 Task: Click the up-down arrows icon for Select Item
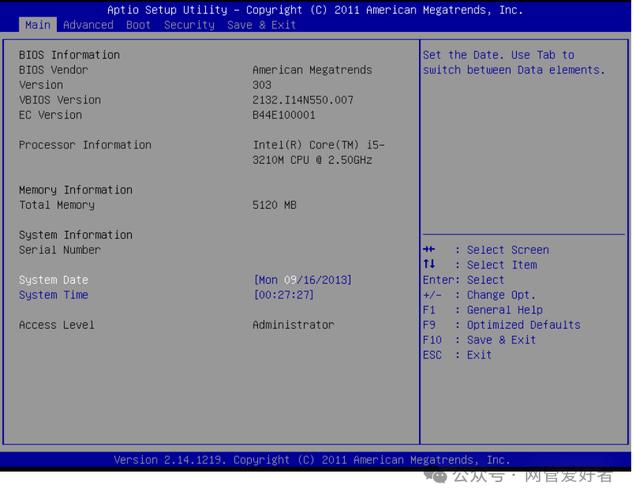[x=429, y=265]
